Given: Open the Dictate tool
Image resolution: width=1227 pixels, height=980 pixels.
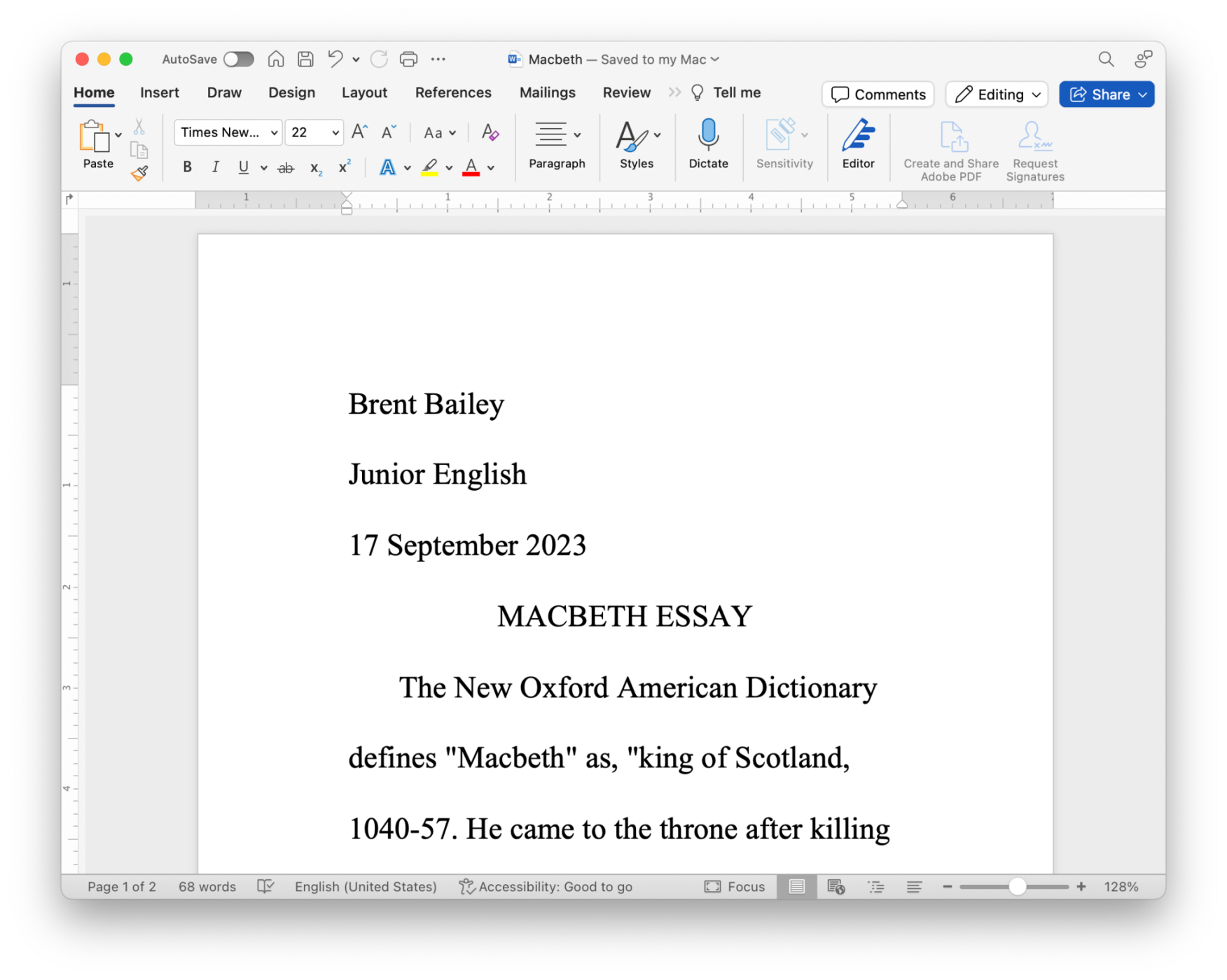Looking at the screenshot, I should tap(709, 145).
